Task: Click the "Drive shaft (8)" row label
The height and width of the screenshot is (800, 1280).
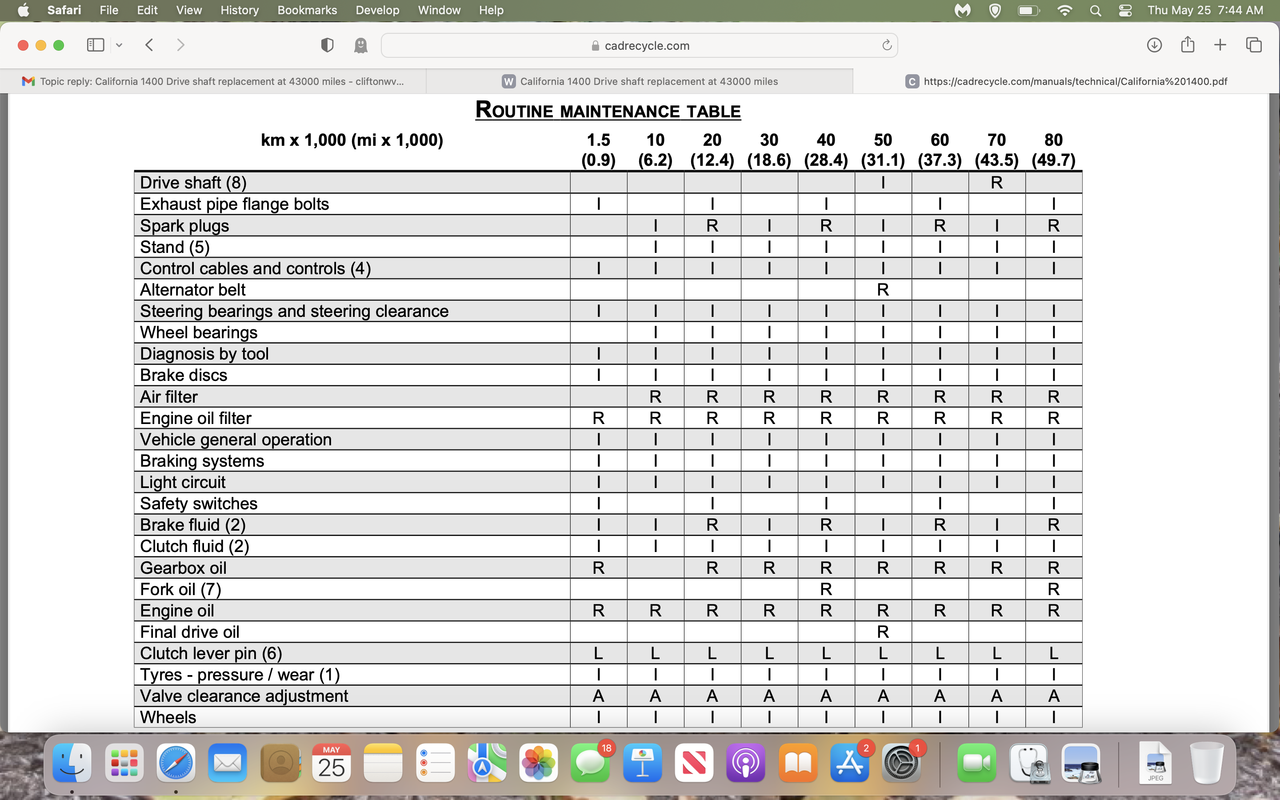Action: (193, 182)
